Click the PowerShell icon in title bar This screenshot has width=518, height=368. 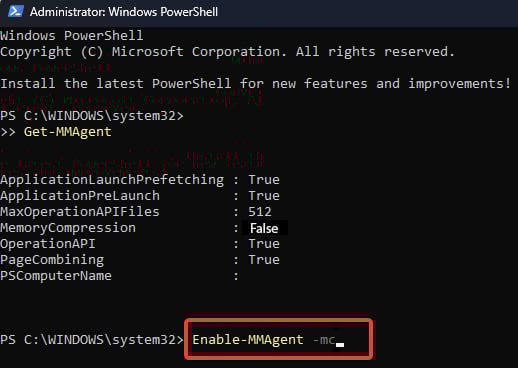(16, 11)
